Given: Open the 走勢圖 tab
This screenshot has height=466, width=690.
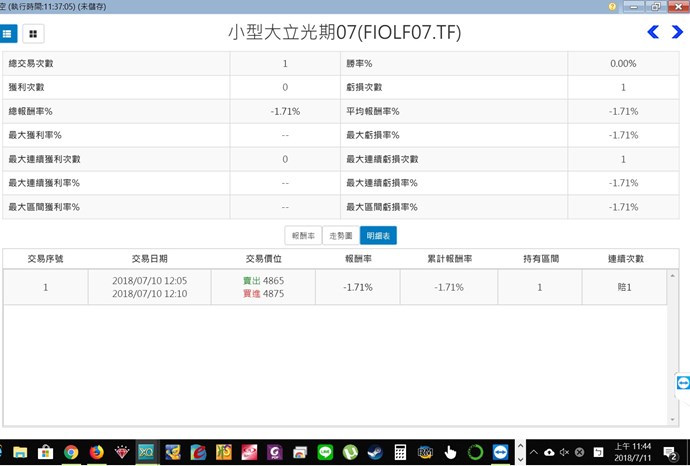Looking at the screenshot, I should tap(341, 236).
